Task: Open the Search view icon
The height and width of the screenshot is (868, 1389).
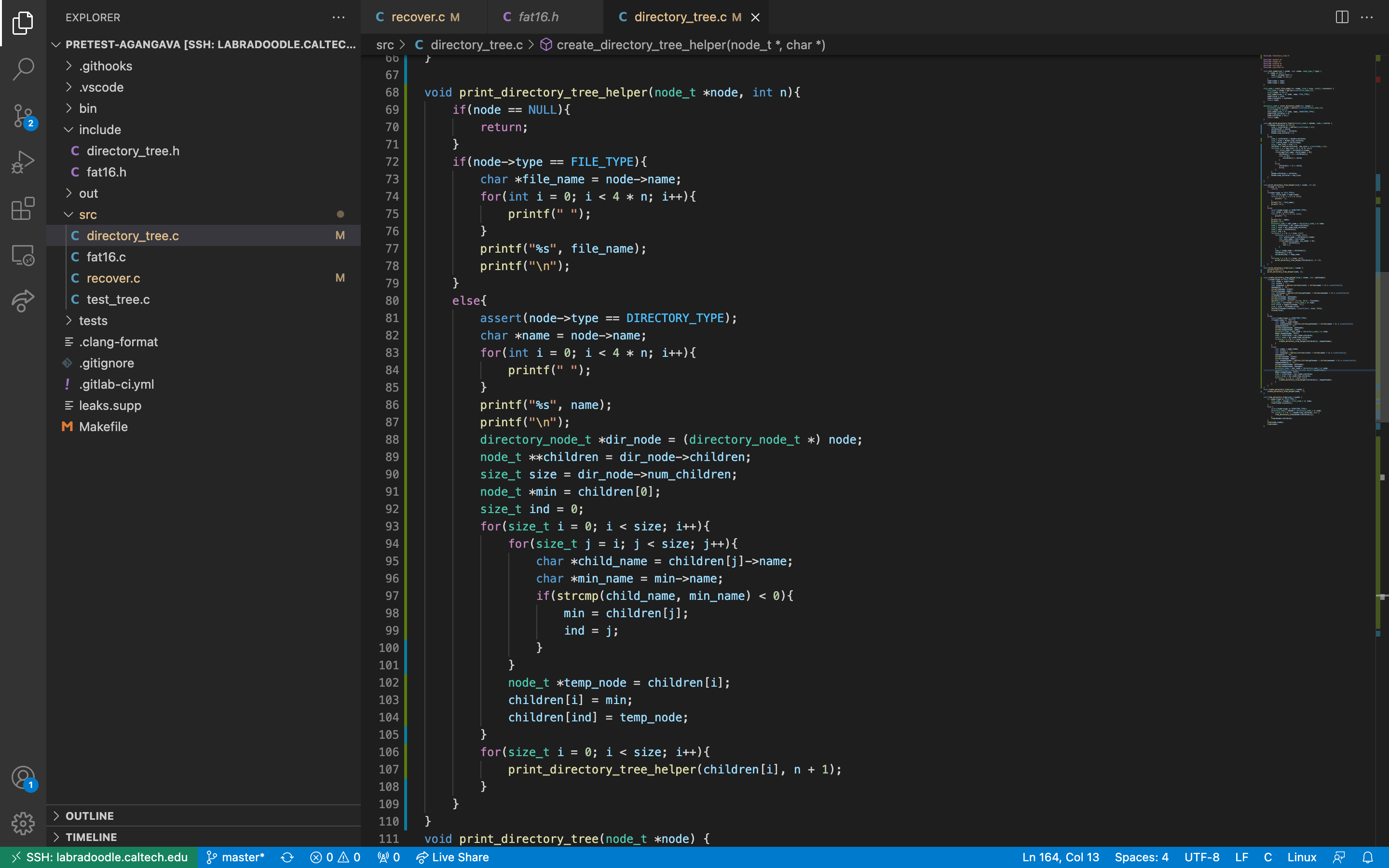Action: (23, 69)
